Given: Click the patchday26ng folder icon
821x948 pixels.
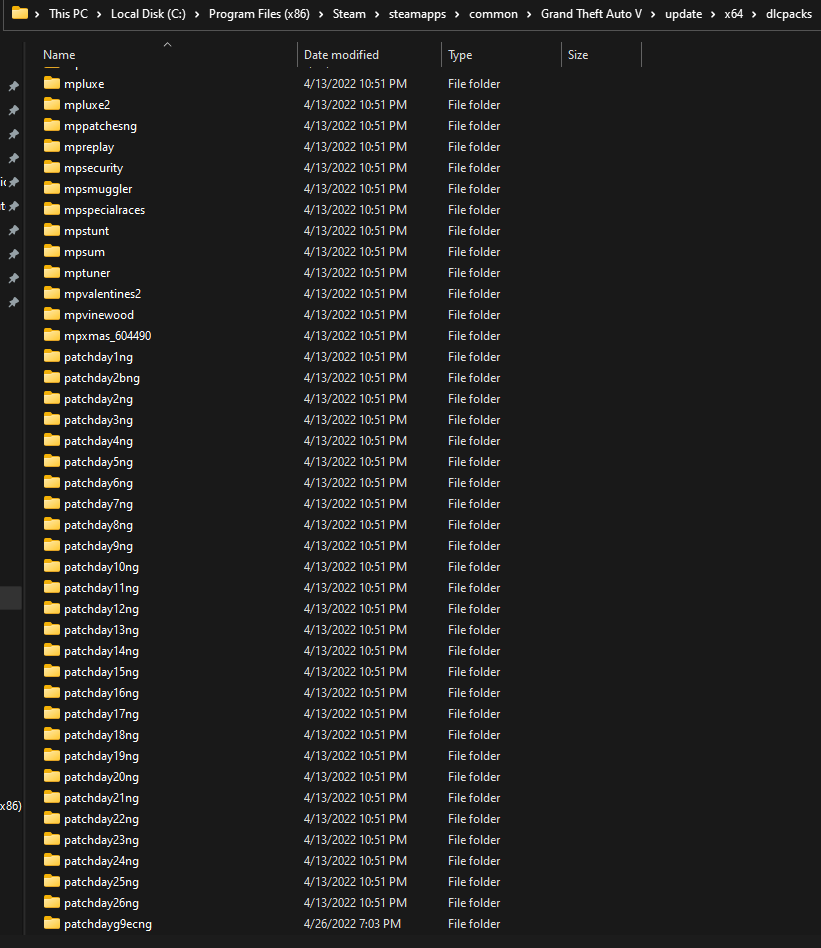Looking at the screenshot, I should point(52,903).
